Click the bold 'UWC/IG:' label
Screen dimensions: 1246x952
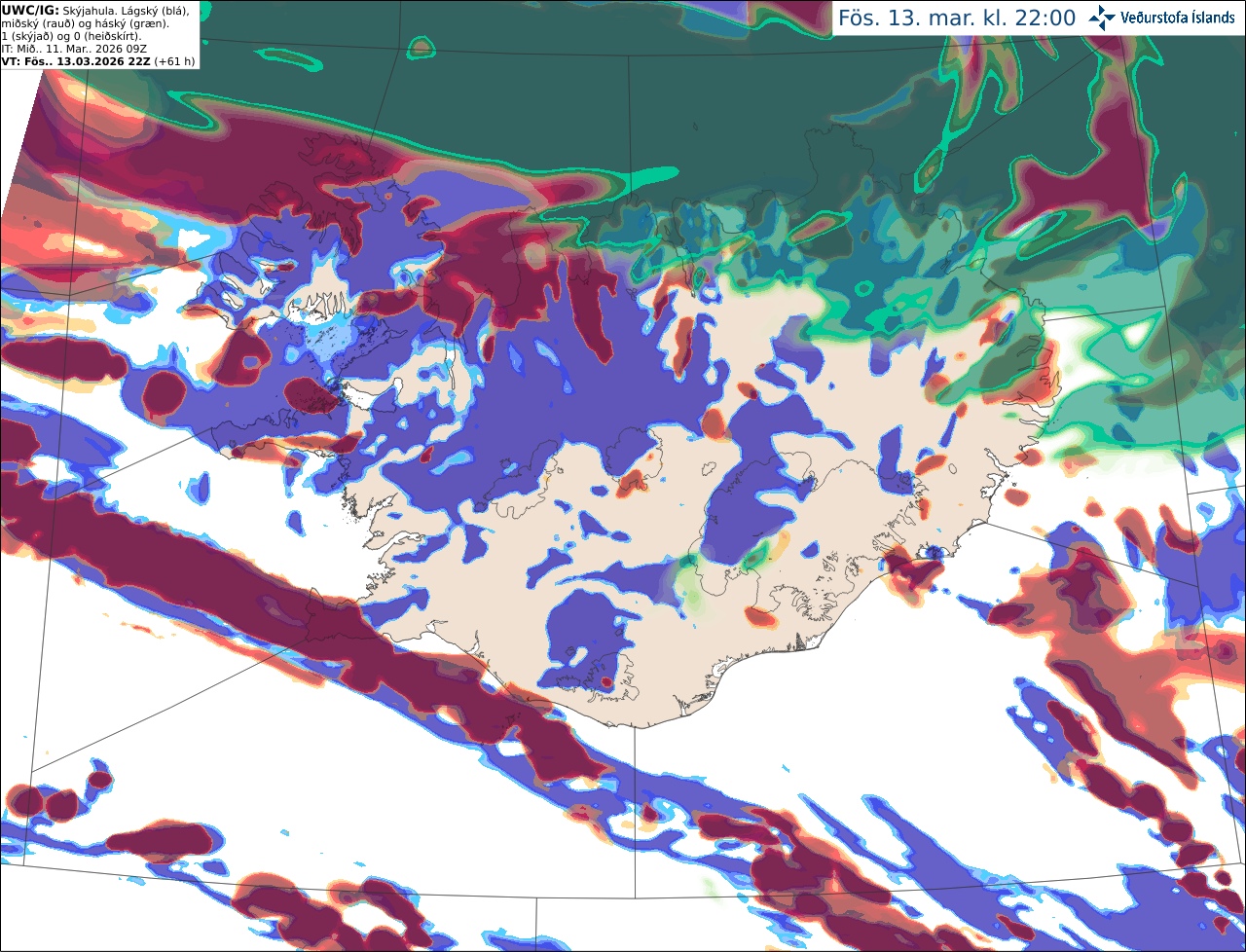(30, 10)
